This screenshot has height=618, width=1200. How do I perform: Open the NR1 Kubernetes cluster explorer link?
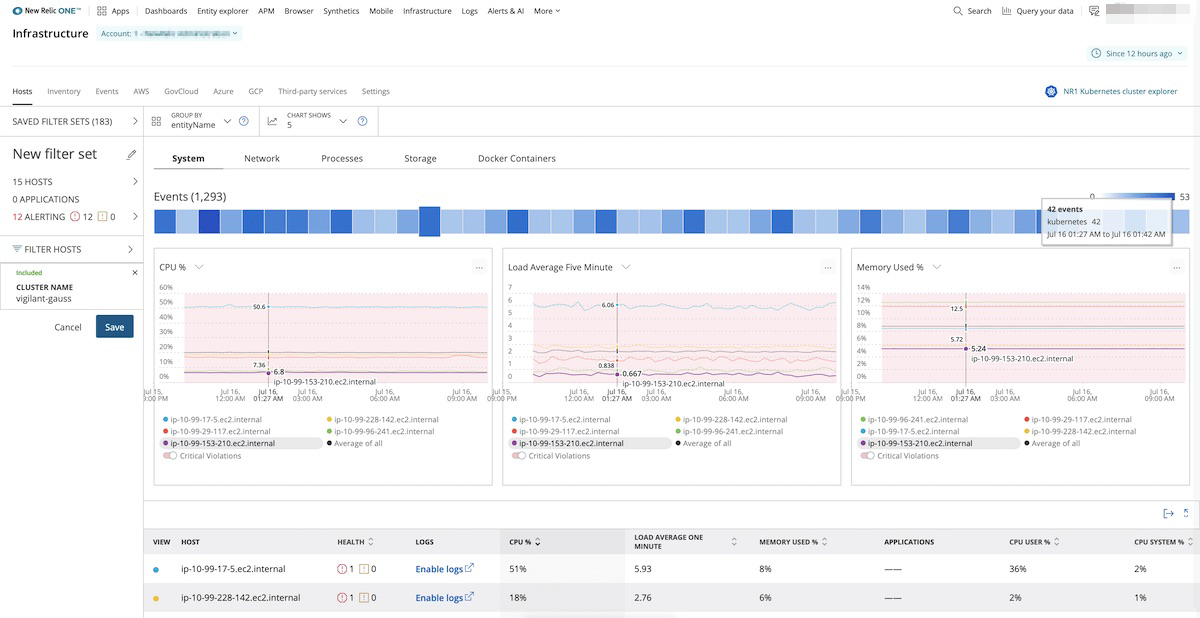click(x=1120, y=91)
